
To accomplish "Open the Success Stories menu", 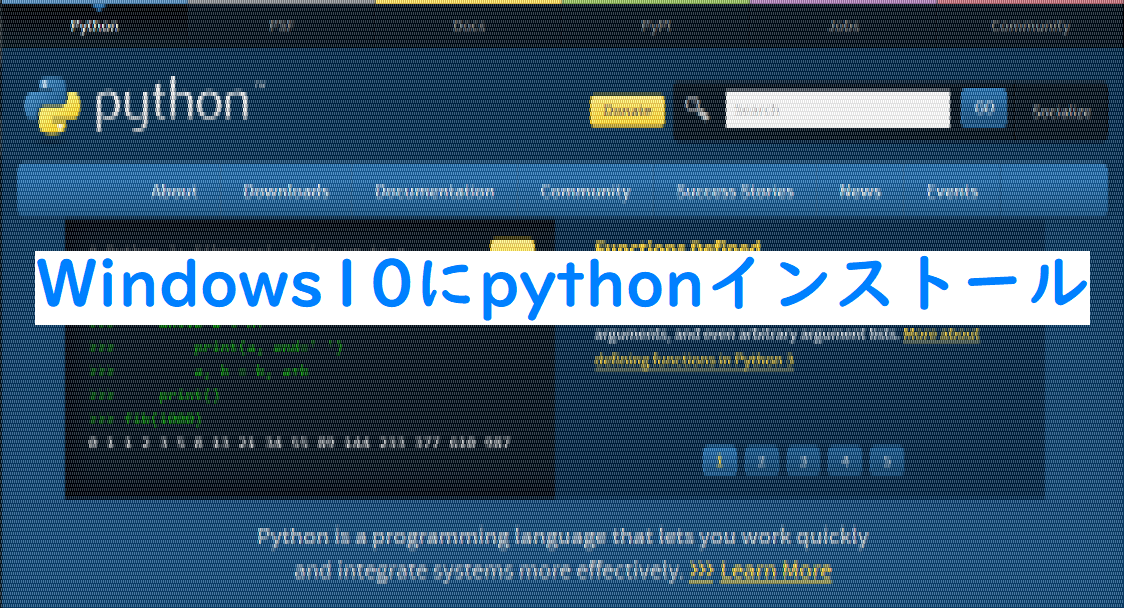I will coord(735,192).
